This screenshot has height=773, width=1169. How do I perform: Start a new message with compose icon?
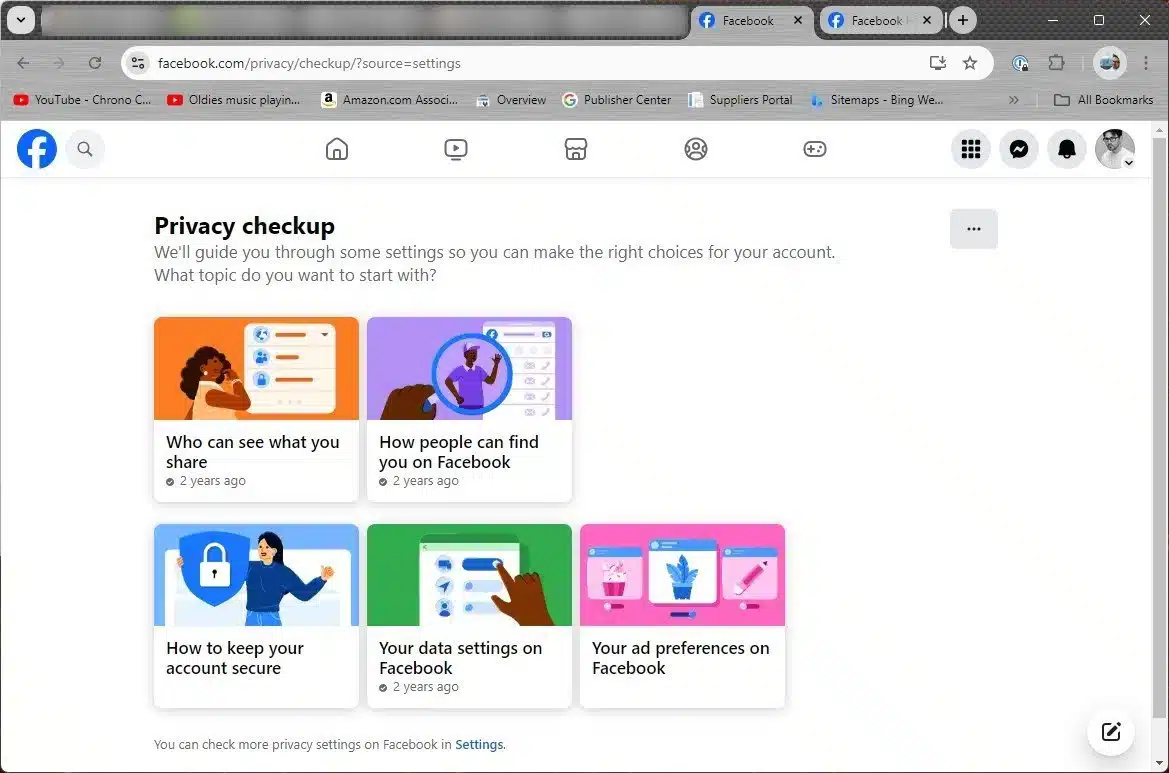pos(1111,732)
